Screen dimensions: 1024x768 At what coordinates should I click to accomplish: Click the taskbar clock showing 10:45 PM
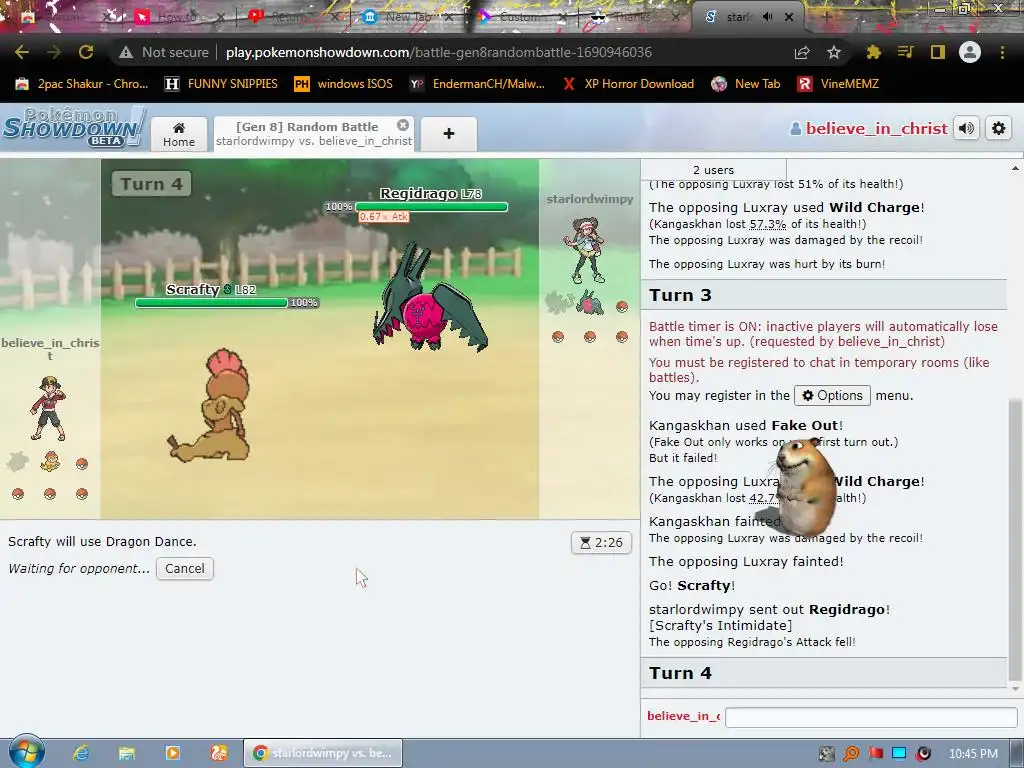973,754
